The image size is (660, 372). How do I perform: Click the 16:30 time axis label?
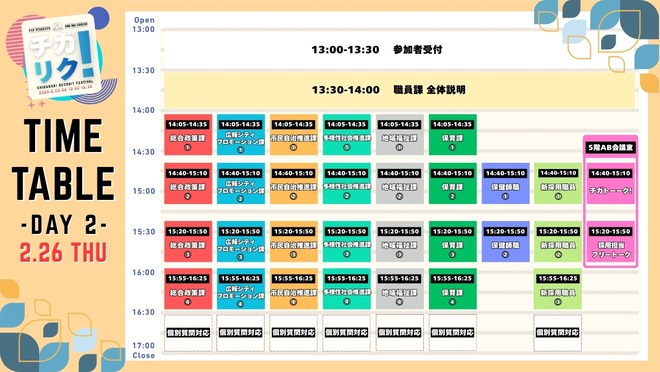(x=144, y=312)
